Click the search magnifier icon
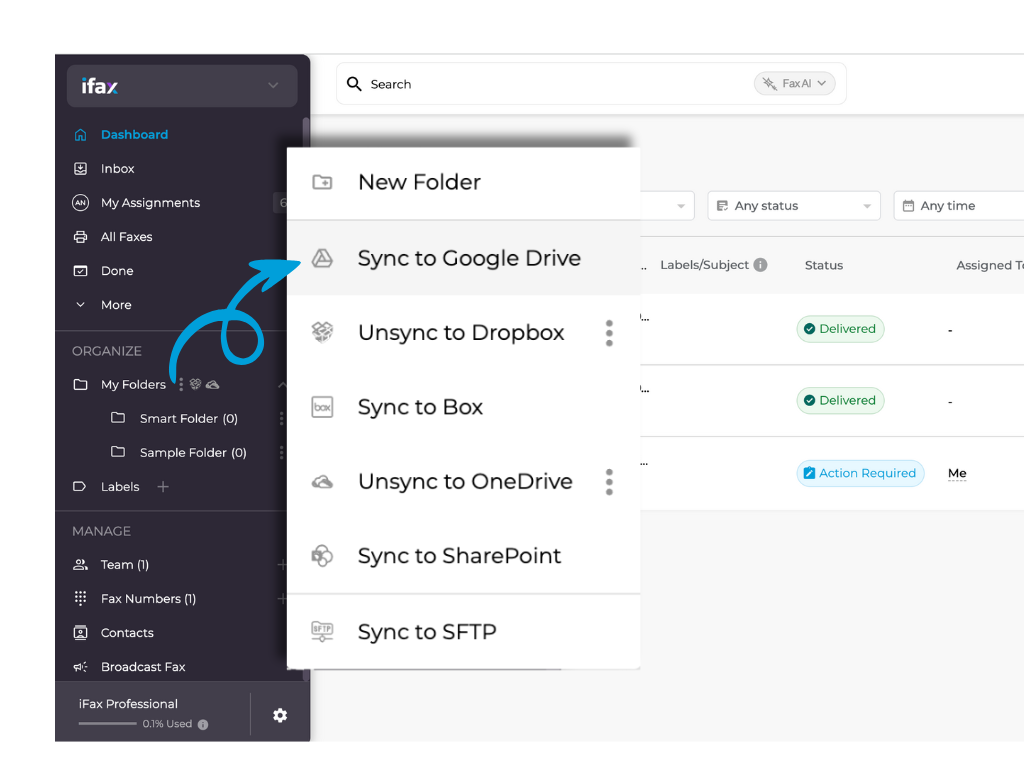Screen dimensions: 1024x768 click(x=354, y=84)
